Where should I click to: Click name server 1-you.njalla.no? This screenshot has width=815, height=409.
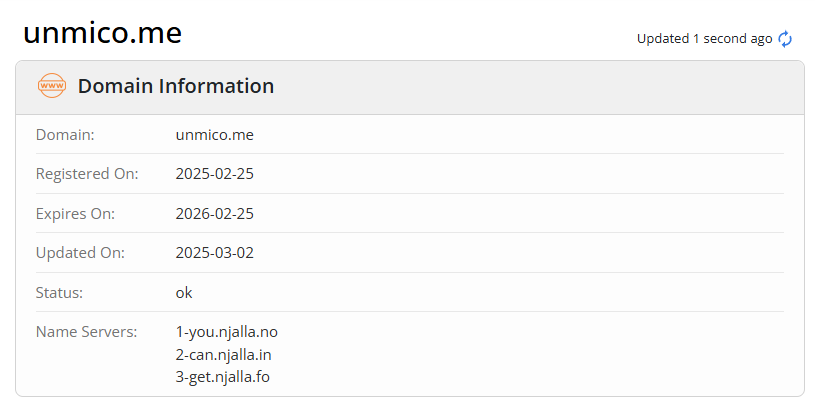click(226, 332)
